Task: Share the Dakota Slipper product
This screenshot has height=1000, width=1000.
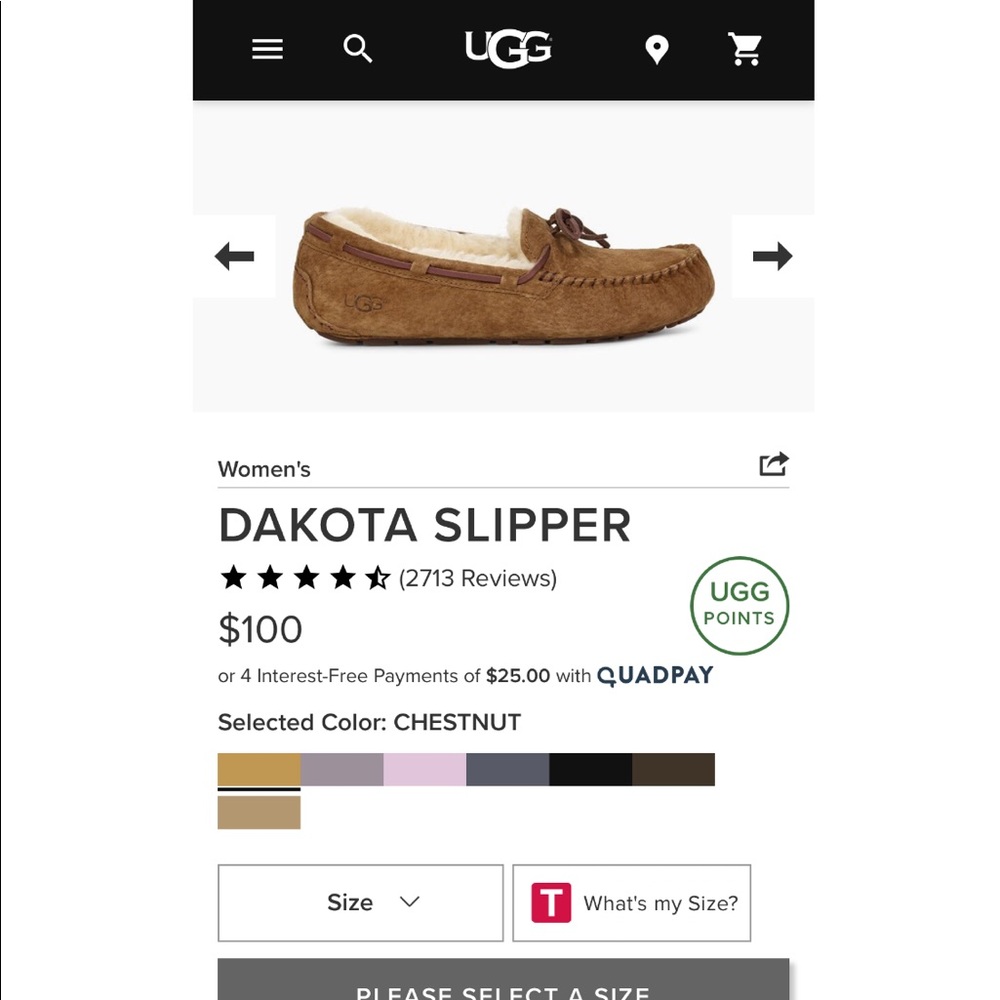Action: [x=774, y=463]
